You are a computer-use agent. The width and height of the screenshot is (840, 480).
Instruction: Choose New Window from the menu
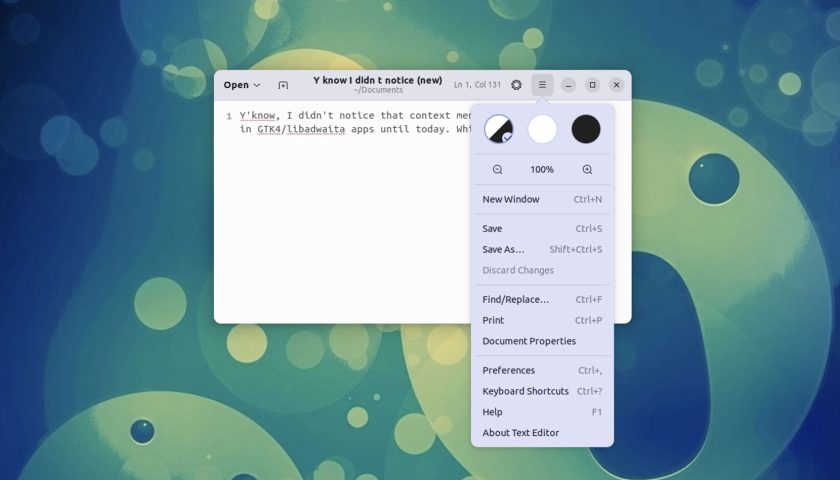point(542,199)
